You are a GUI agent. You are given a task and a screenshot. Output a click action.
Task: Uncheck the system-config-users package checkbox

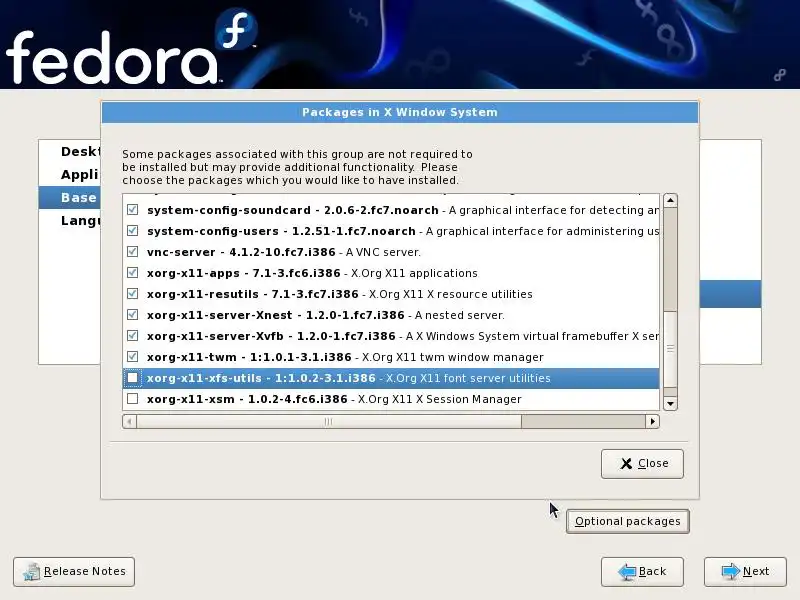[133, 231]
